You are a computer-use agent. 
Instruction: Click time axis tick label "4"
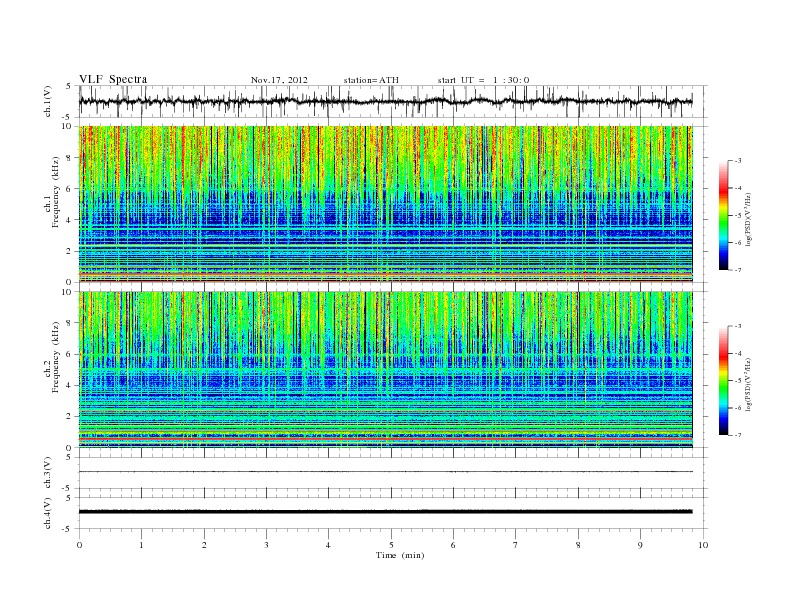pyautogui.click(x=328, y=545)
